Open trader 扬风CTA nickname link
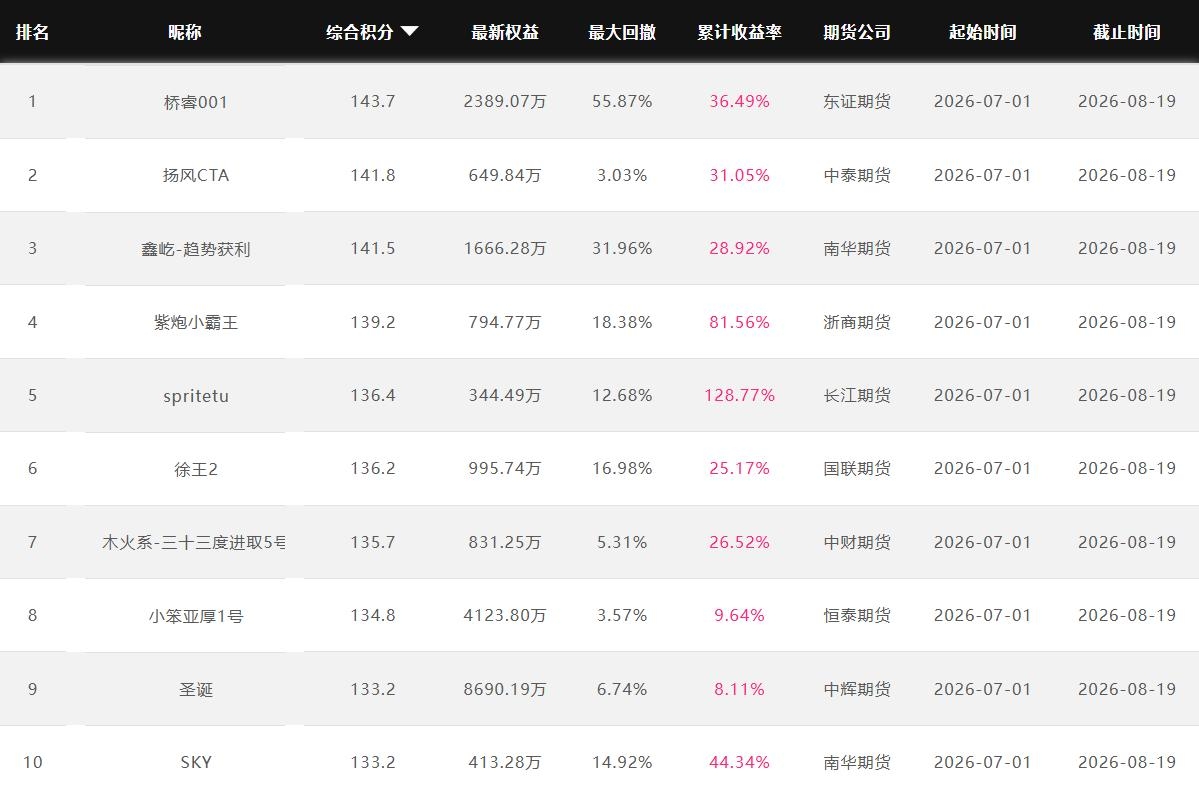This screenshot has height=797, width=1199. pos(196,175)
